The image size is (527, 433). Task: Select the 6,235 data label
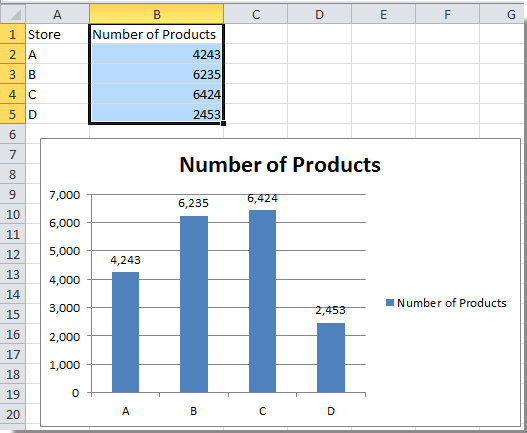coord(193,203)
